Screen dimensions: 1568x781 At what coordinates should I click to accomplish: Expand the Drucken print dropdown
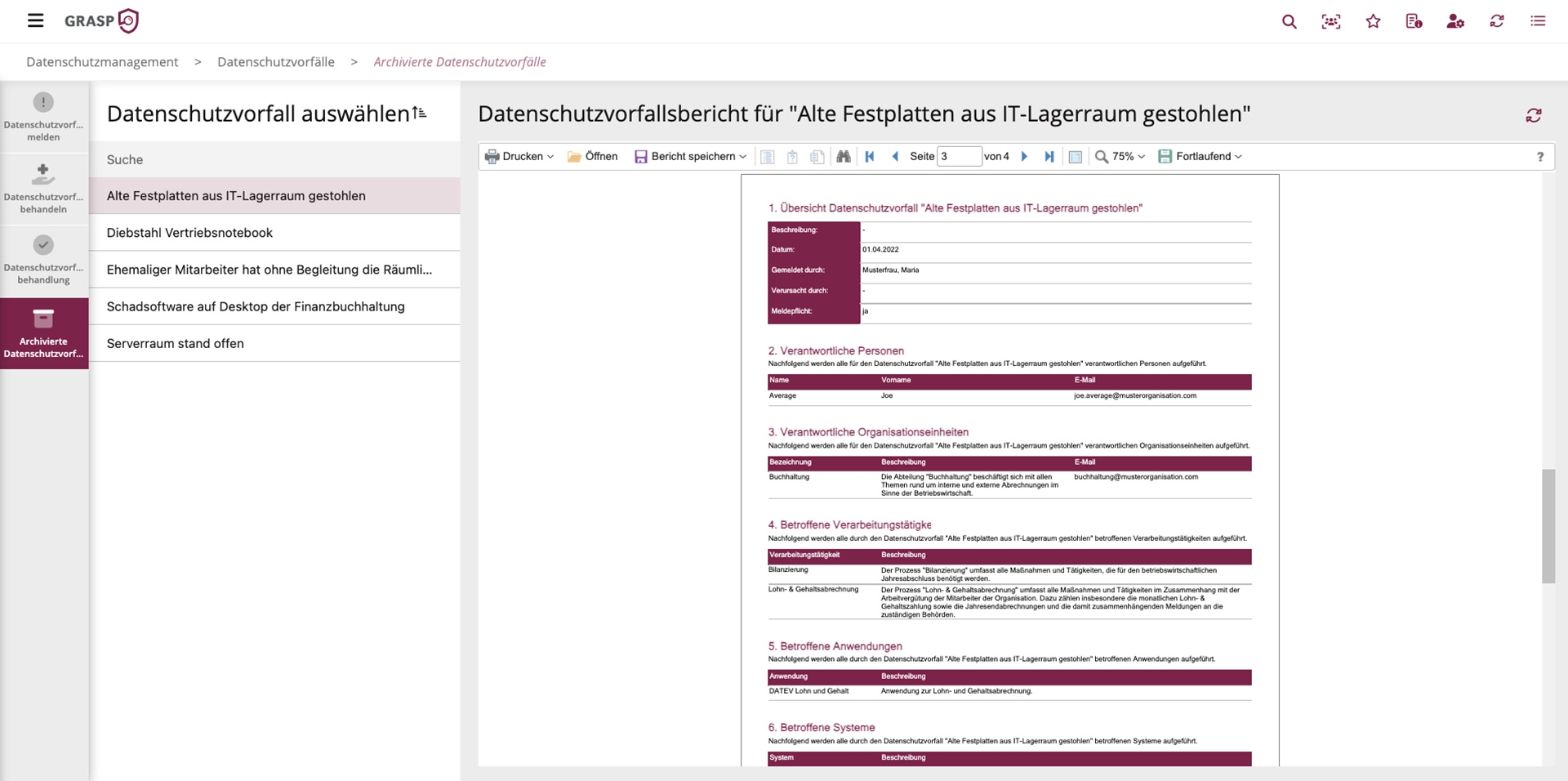click(519, 156)
